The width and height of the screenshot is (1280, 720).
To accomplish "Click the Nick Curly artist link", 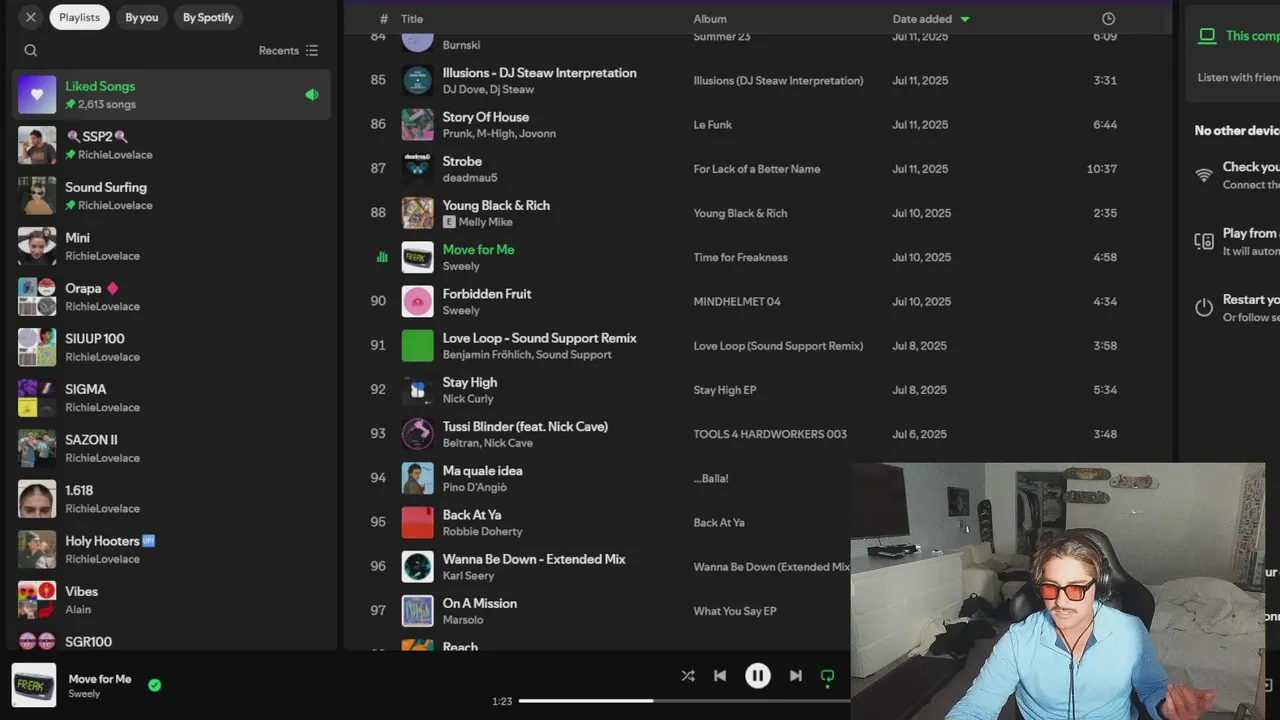I will coord(468,399).
